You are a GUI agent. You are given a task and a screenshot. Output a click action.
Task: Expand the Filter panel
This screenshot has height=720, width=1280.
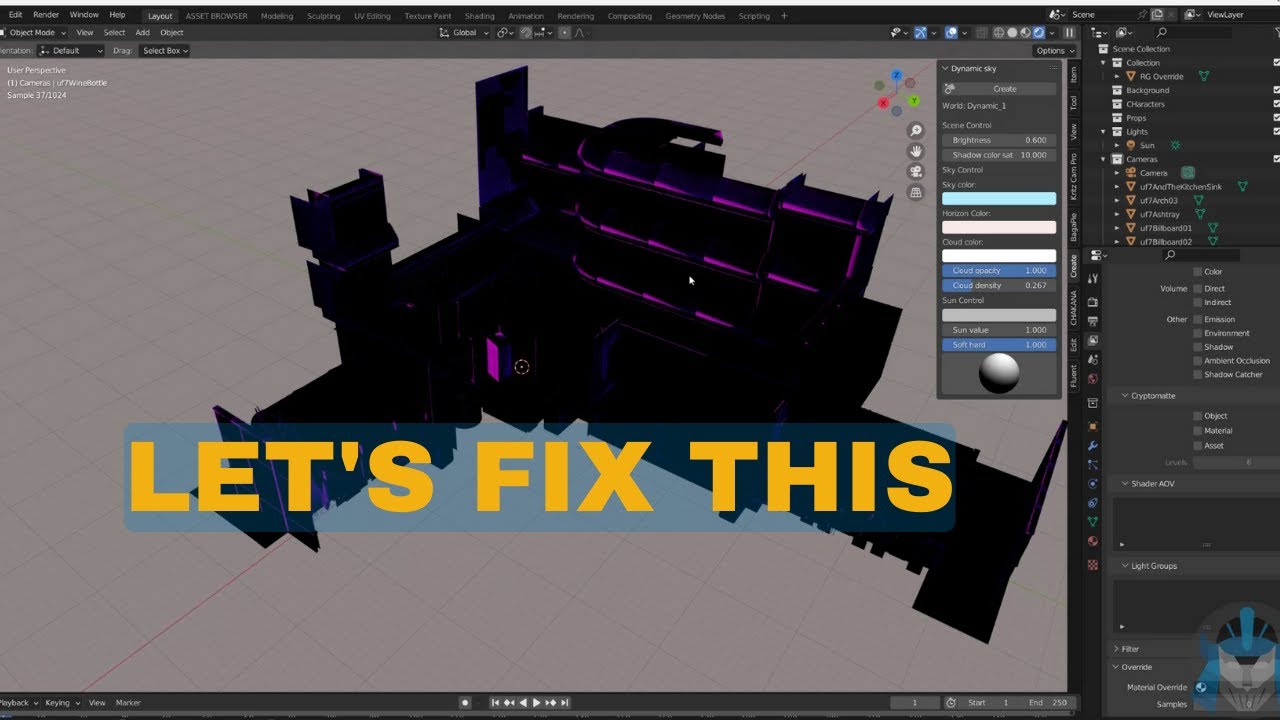(1116, 649)
